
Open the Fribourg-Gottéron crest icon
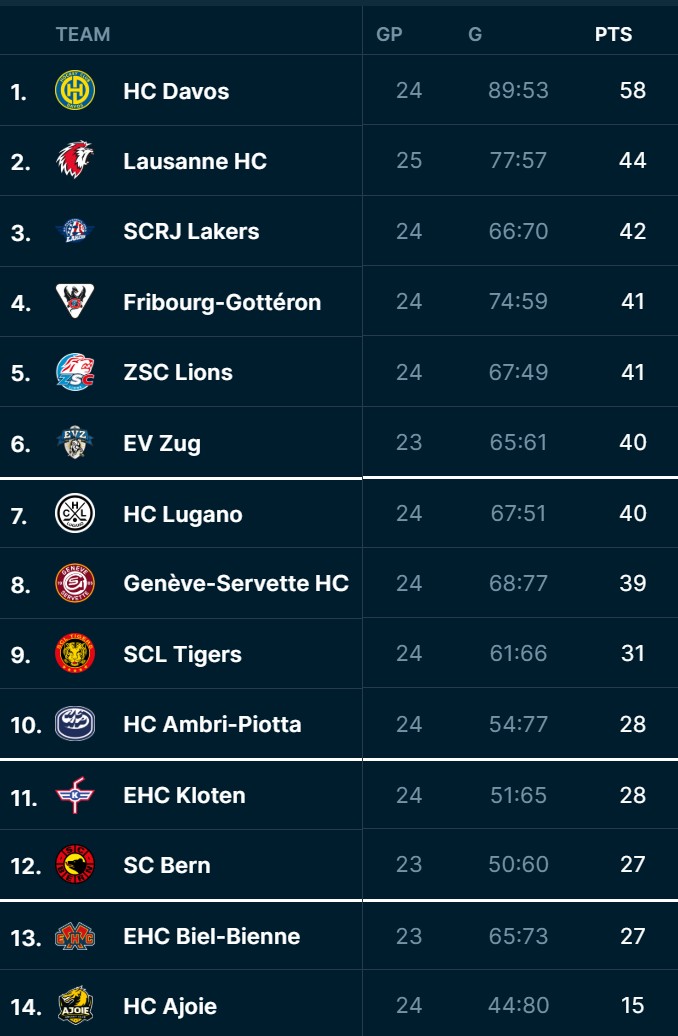coord(75,302)
